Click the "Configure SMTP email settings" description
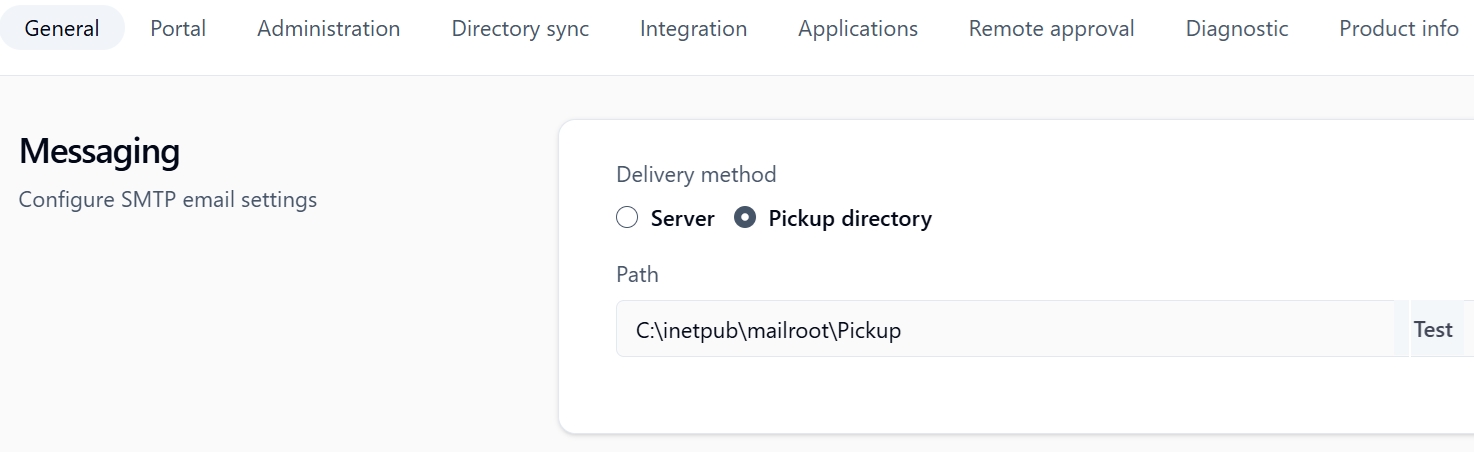Screen dimensions: 1474x452 (167, 200)
